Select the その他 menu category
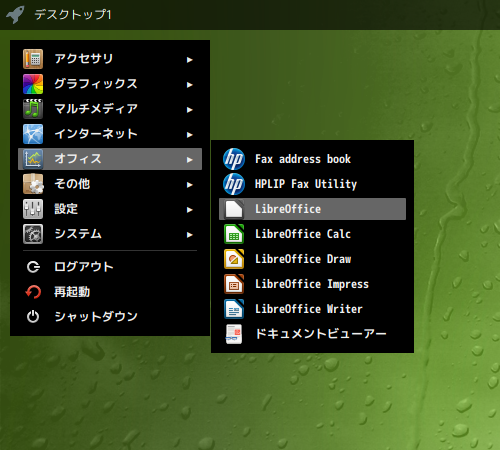This screenshot has width=500, height=450. (x=110, y=184)
